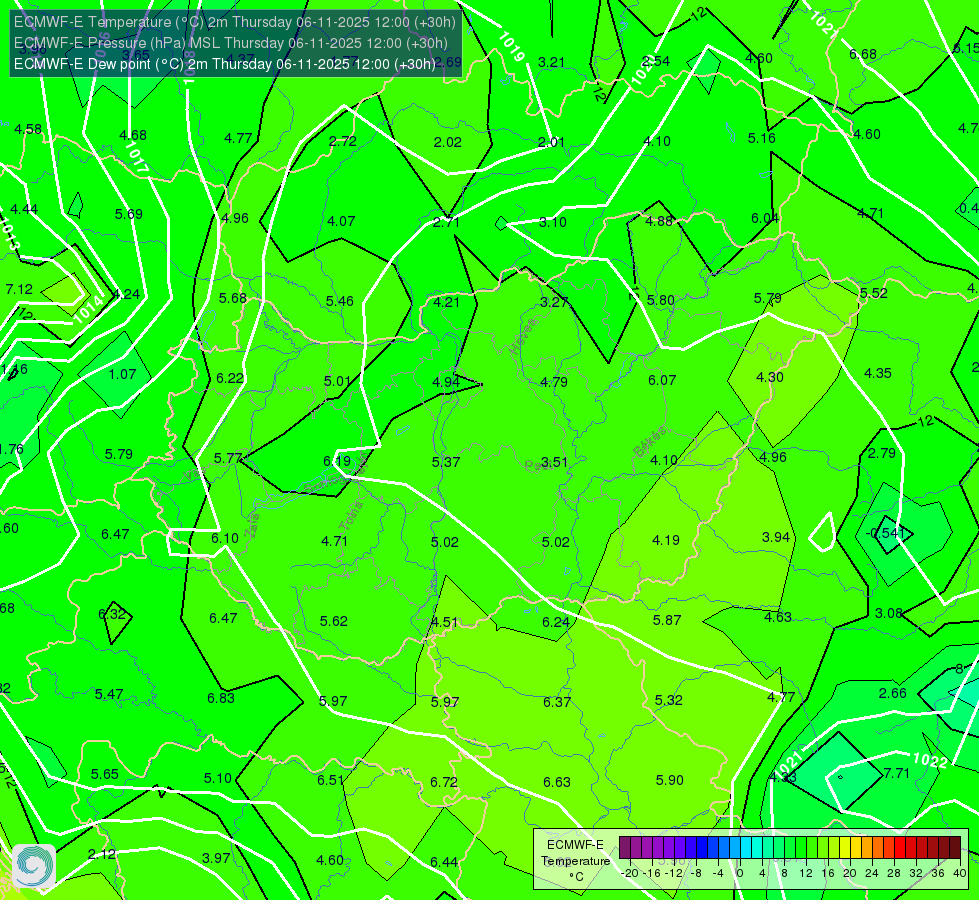
Task: Click the cyan swatch above 0 in legend
Action: point(745,848)
